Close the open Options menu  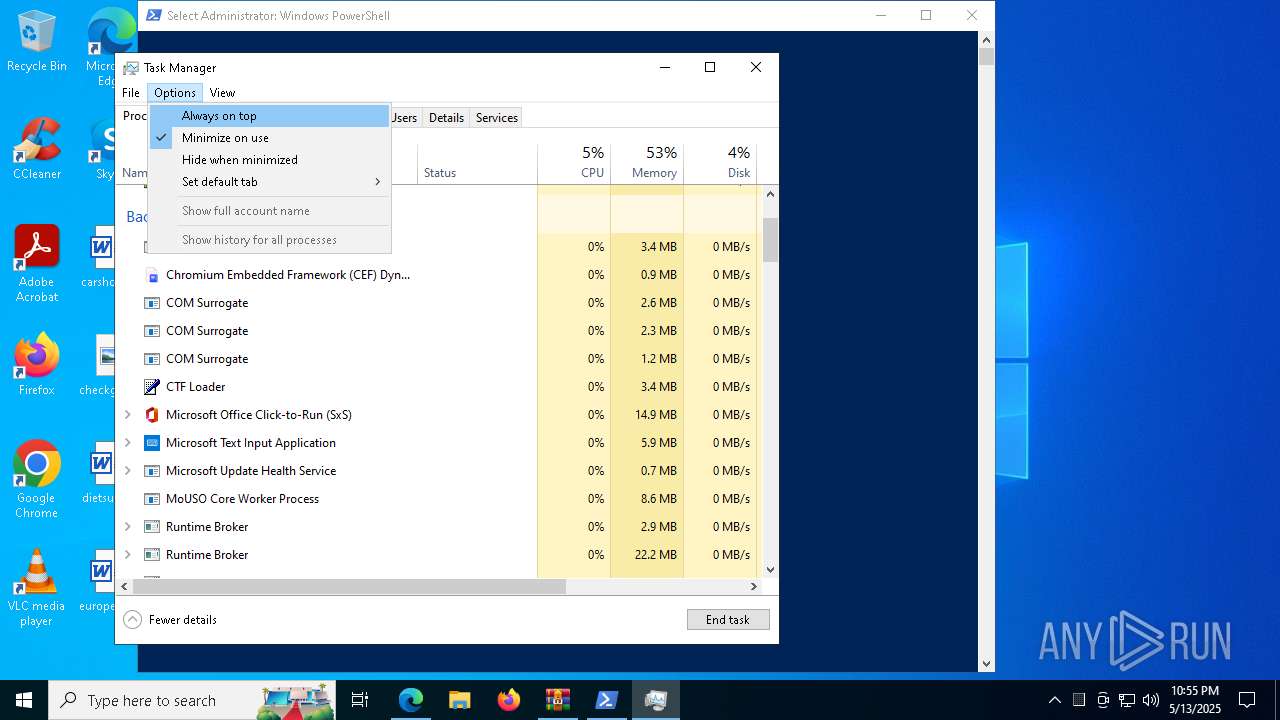(175, 93)
